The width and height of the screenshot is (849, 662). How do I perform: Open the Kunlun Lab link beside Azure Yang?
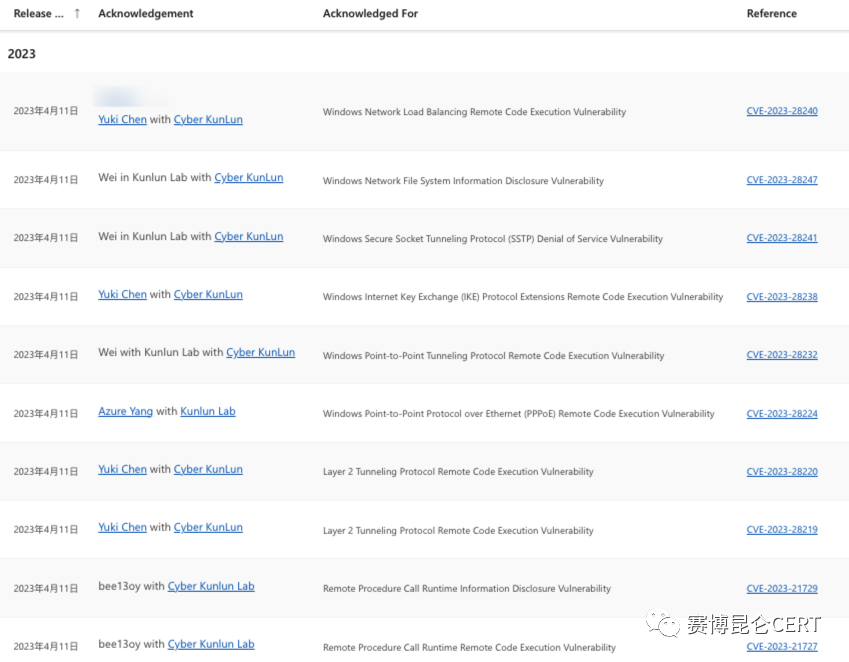click(x=208, y=411)
